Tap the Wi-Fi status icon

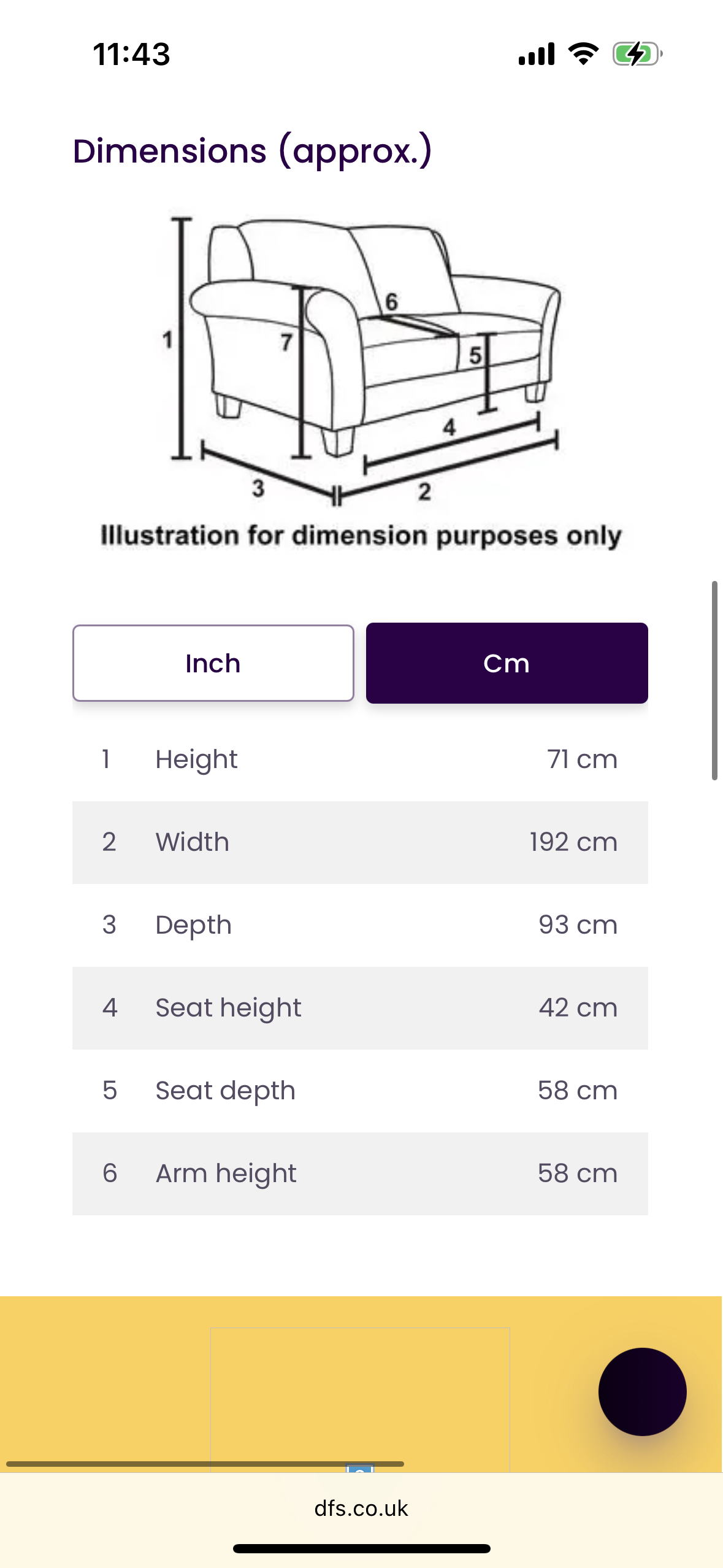click(x=583, y=54)
